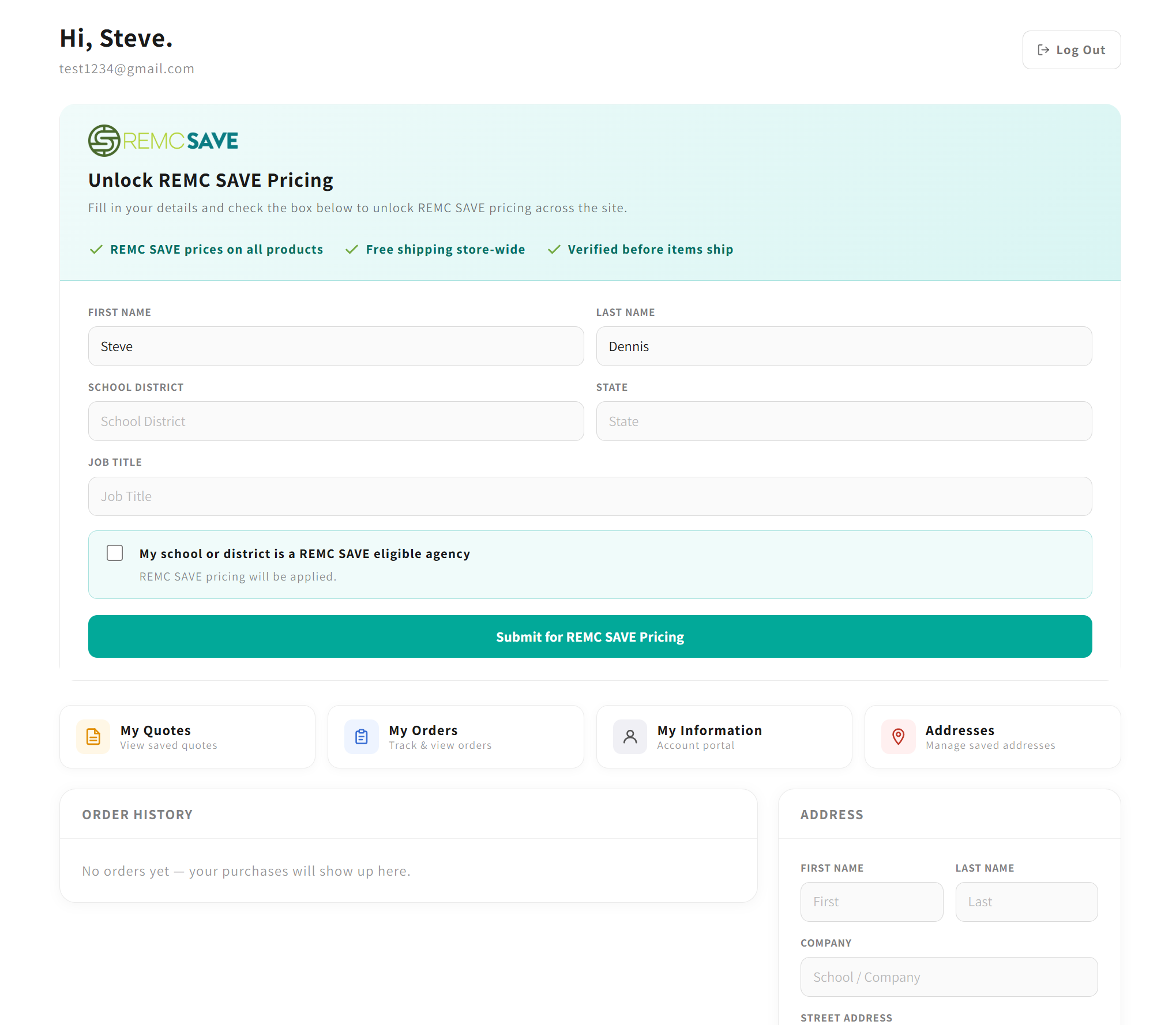The height and width of the screenshot is (1025, 1176).
Task: Click the My Information person icon
Action: tap(630, 737)
